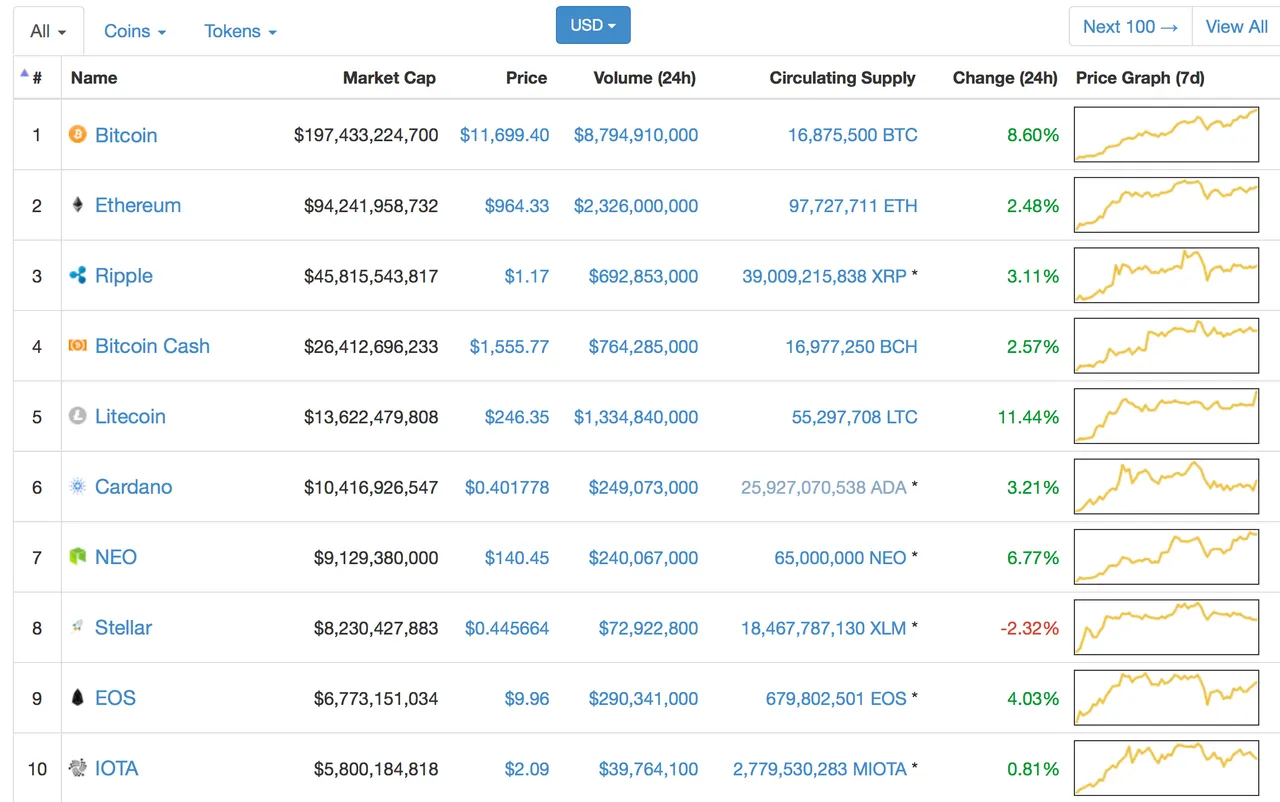Click EOS price $9.96
The width and height of the screenshot is (1280, 802).
pyautogui.click(x=527, y=698)
